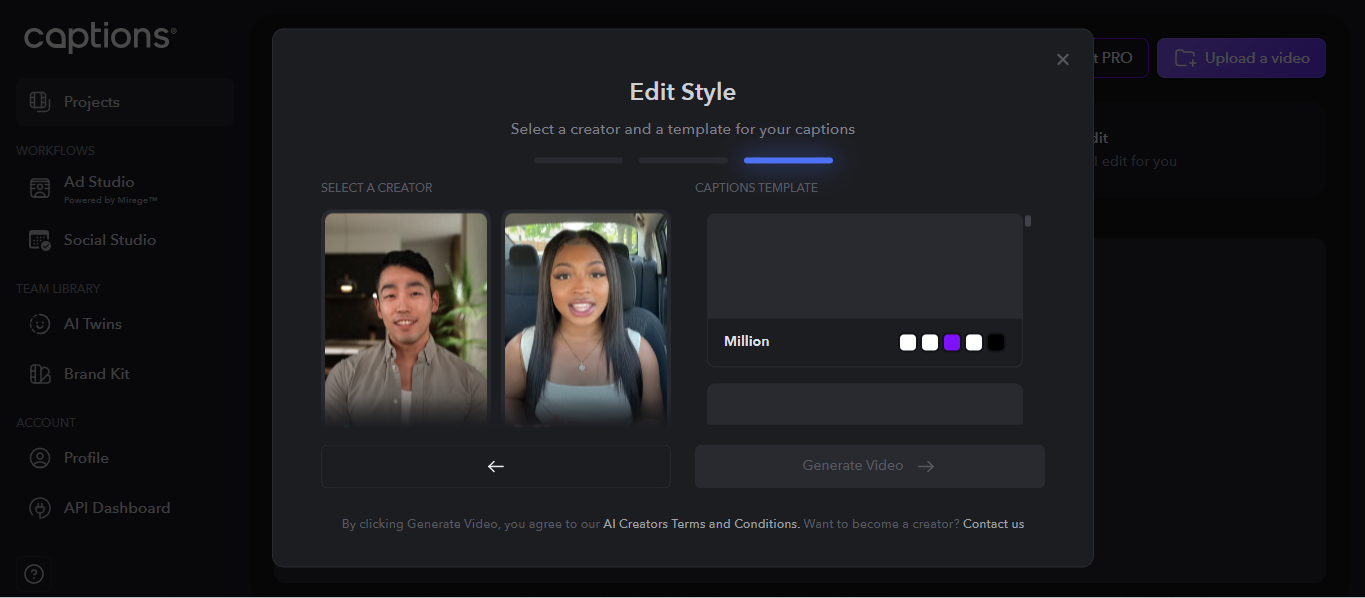
Task: Open AI Creators Terms and Conditions
Action: 700,523
